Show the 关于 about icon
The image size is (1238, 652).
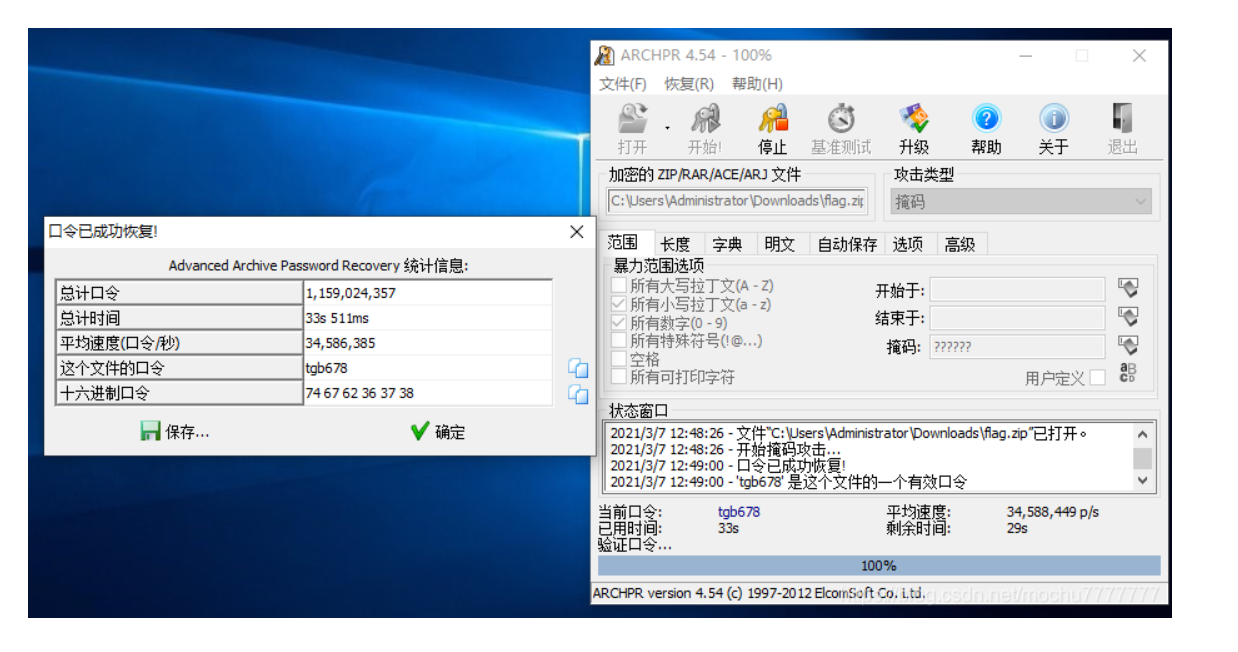[x=1053, y=129]
